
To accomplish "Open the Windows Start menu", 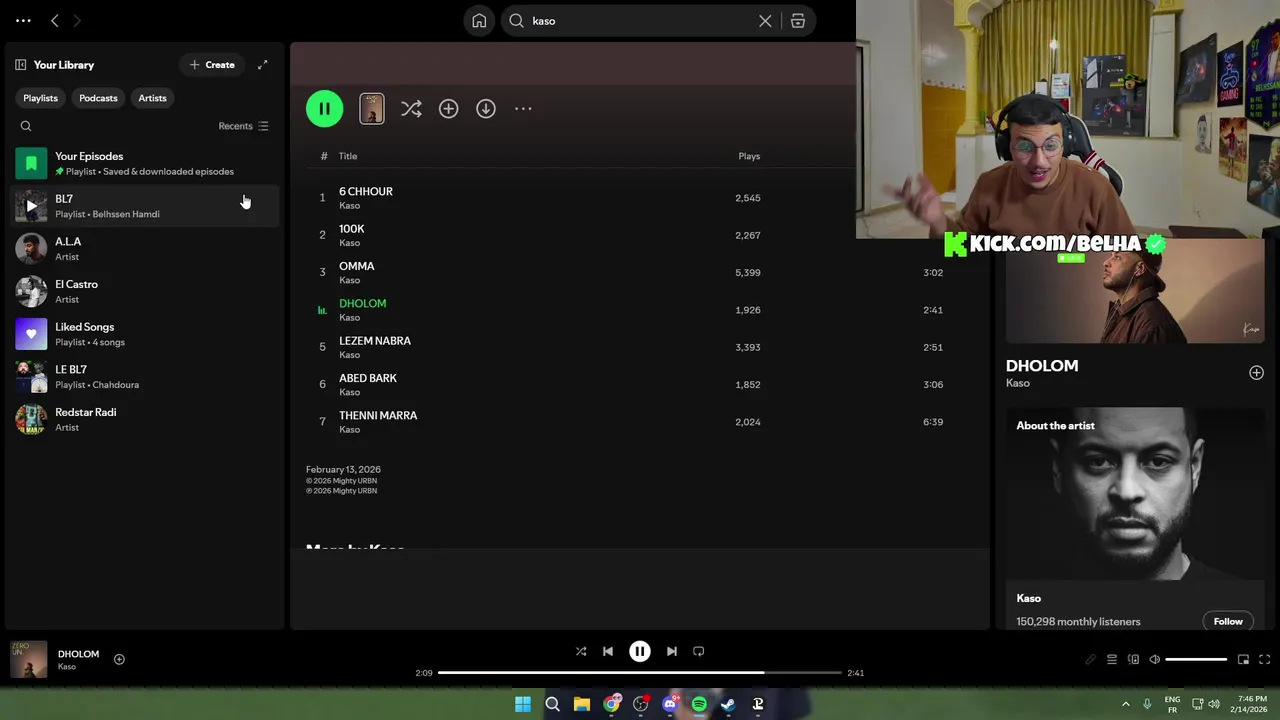I will coord(523,704).
